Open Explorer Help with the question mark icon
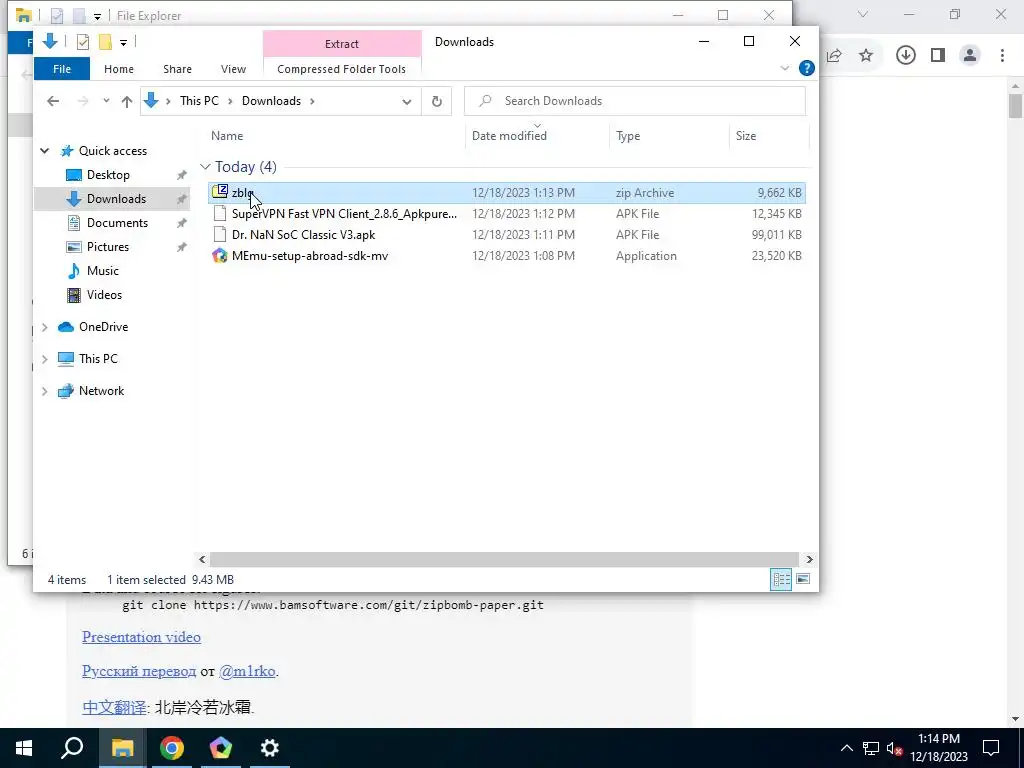The height and width of the screenshot is (768, 1024). [x=807, y=68]
